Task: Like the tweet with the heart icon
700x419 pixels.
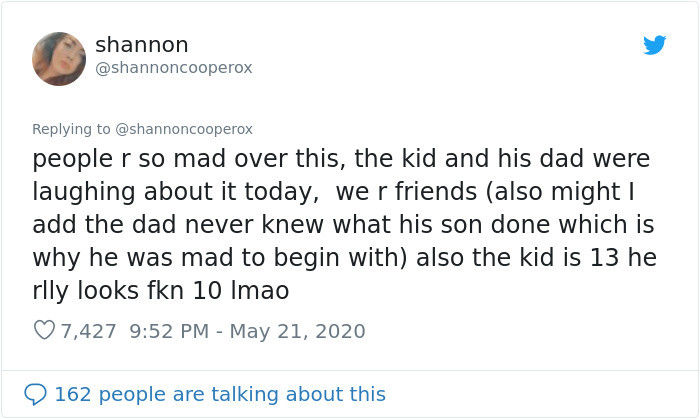Action: [43, 331]
